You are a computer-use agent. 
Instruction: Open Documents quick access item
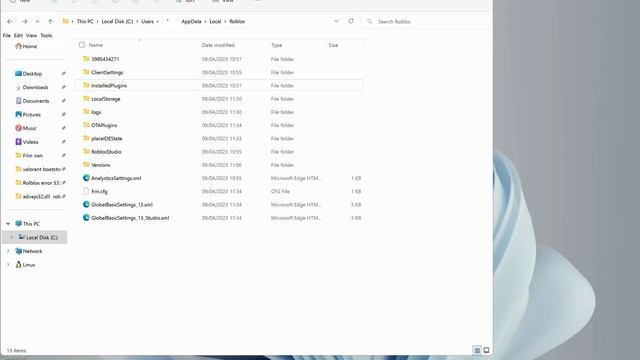tap(32, 101)
